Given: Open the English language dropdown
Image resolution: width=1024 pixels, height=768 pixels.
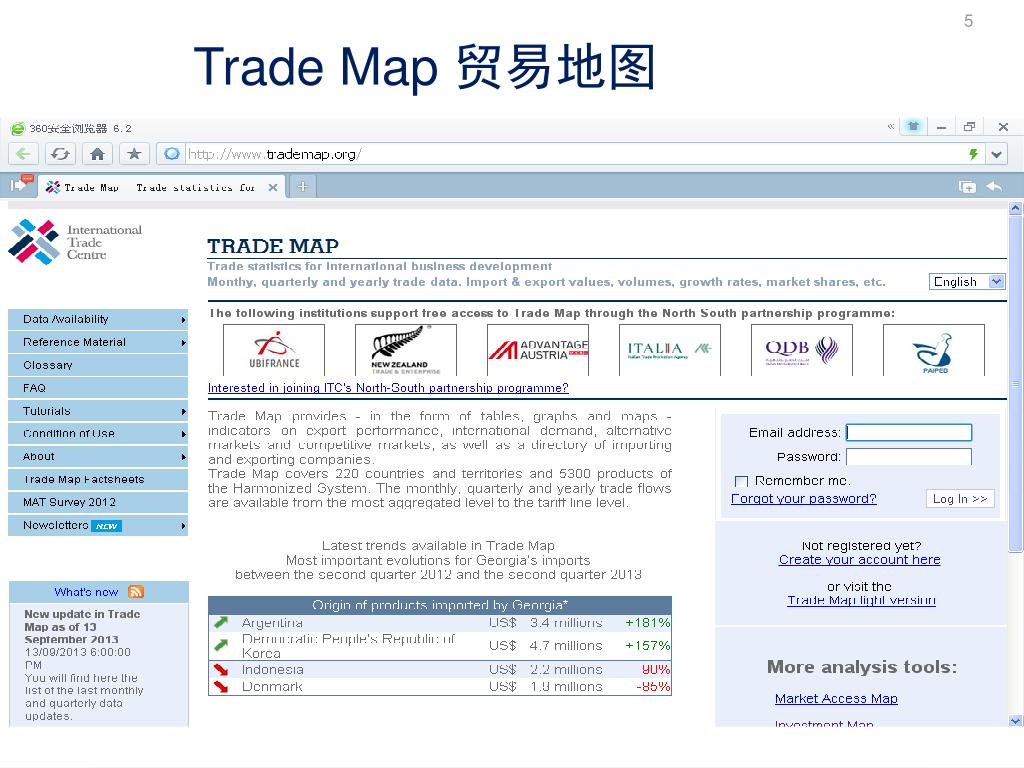Looking at the screenshot, I should pos(967,281).
